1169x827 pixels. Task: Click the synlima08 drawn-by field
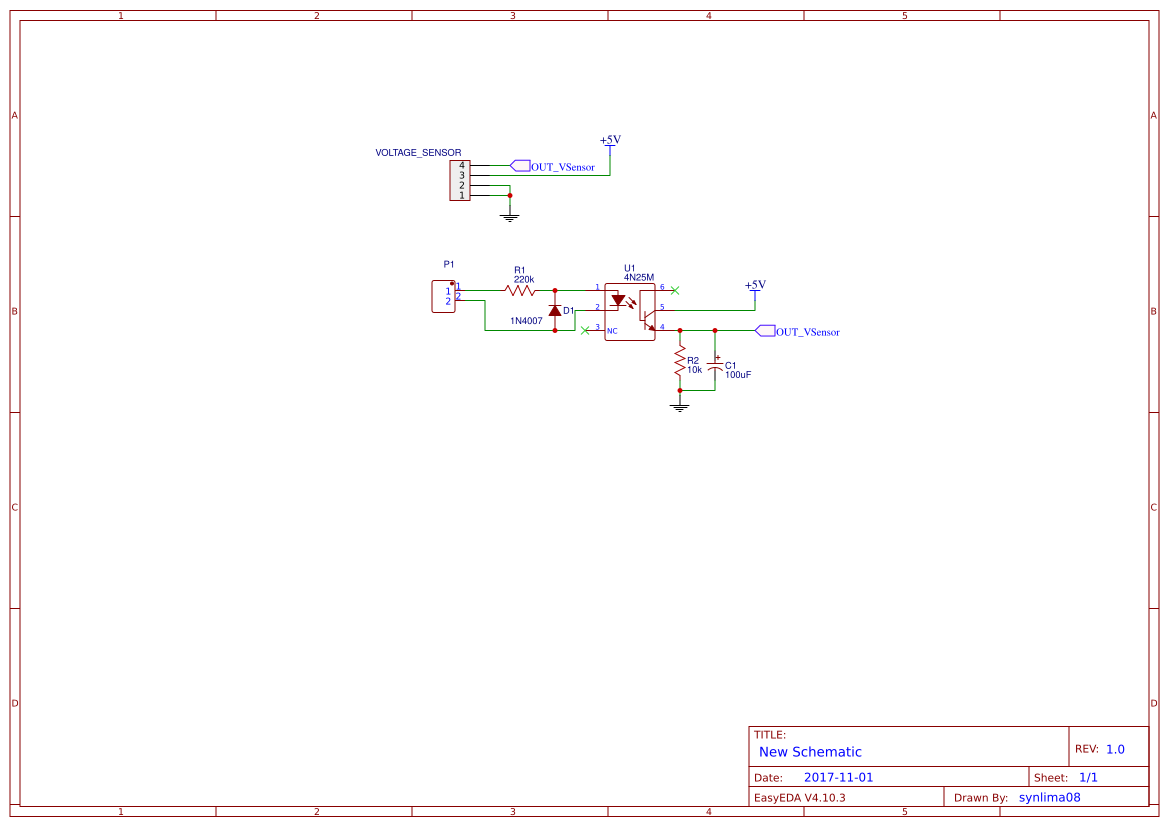tap(1049, 797)
